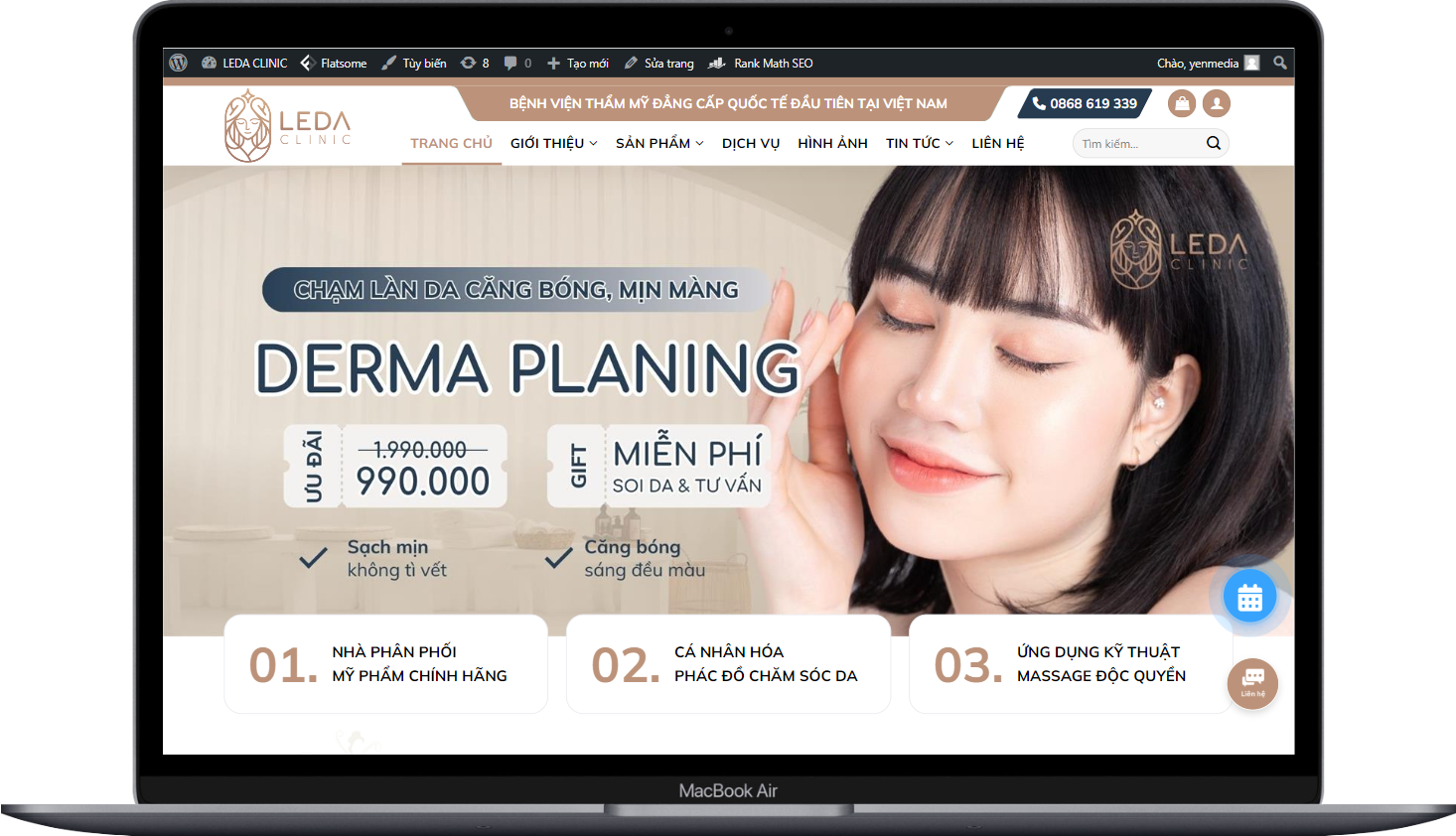Click the admin bar search magnifier

tap(1280, 63)
